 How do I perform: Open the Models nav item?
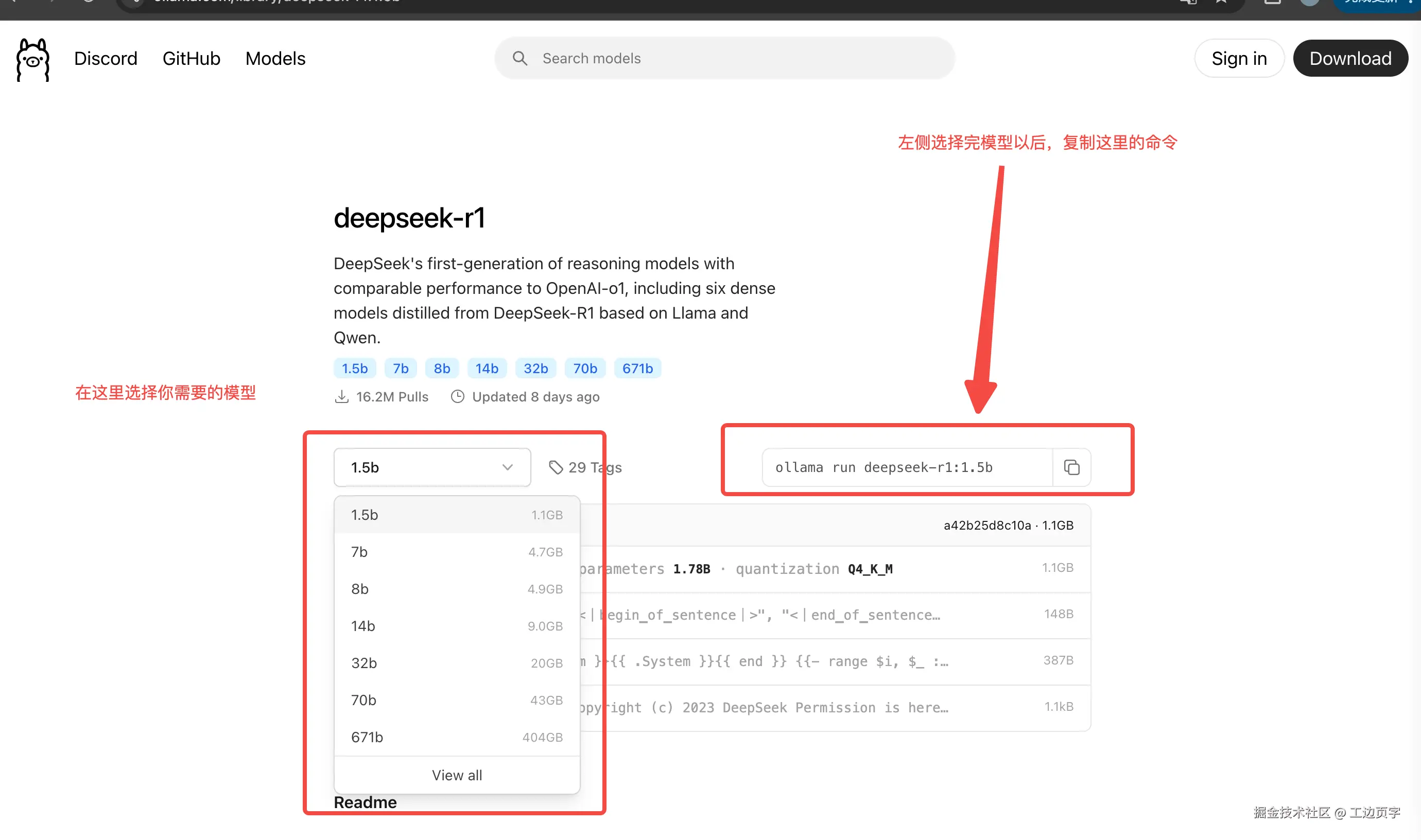[x=275, y=58]
